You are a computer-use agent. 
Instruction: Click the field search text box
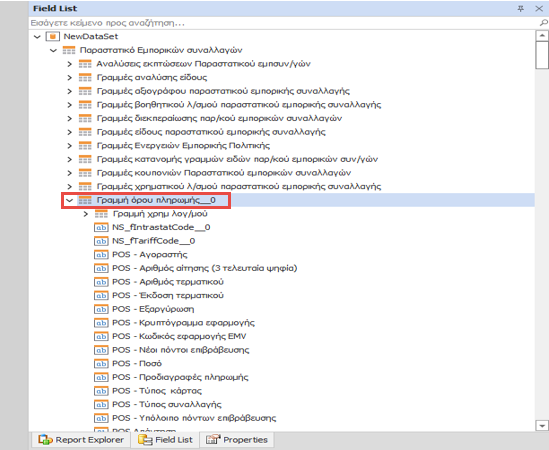284,23
